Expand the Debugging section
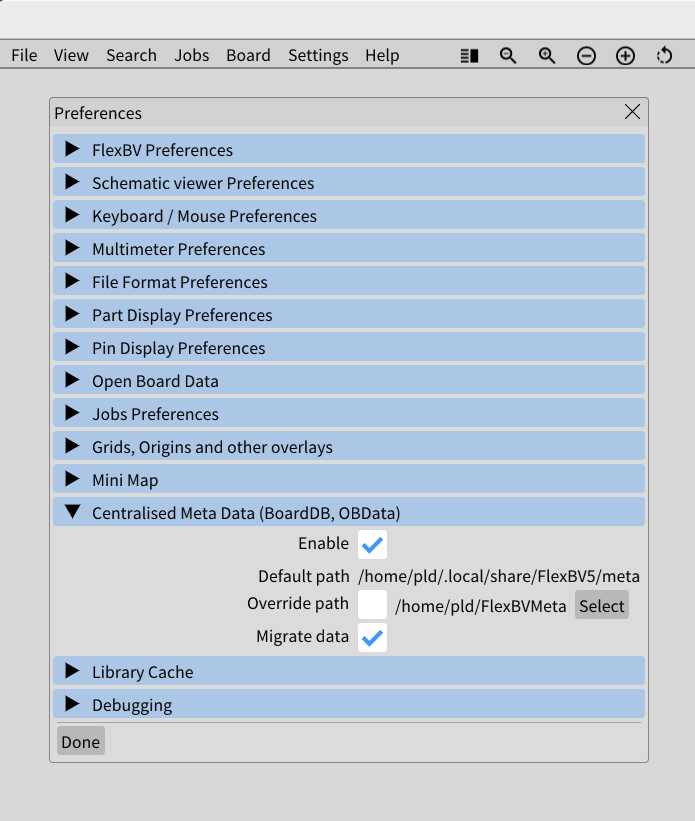695x821 pixels. (349, 704)
